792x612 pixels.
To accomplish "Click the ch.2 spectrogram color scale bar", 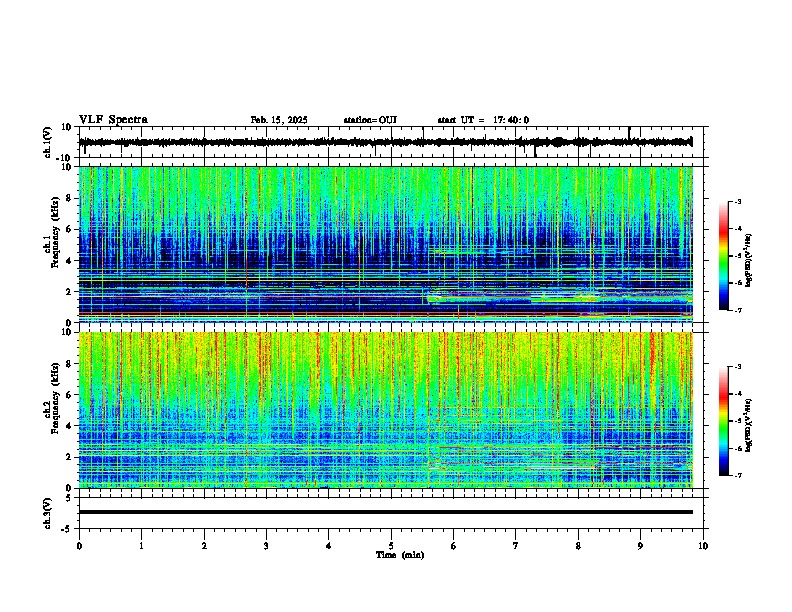I will [724, 421].
